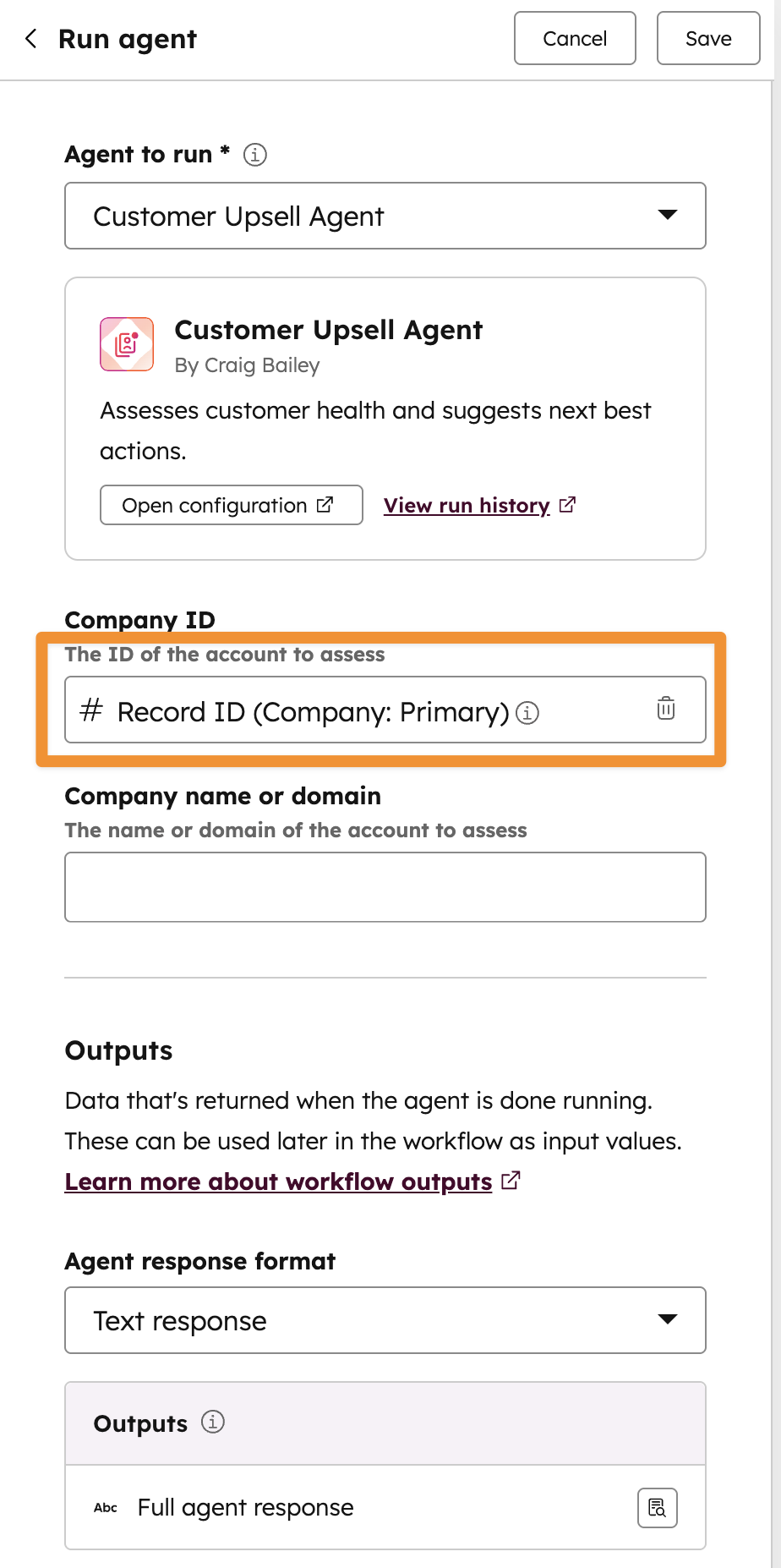The height and width of the screenshot is (1568, 781).
Task: Open configuration for Customer Upsell Agent
Action: 230,505
